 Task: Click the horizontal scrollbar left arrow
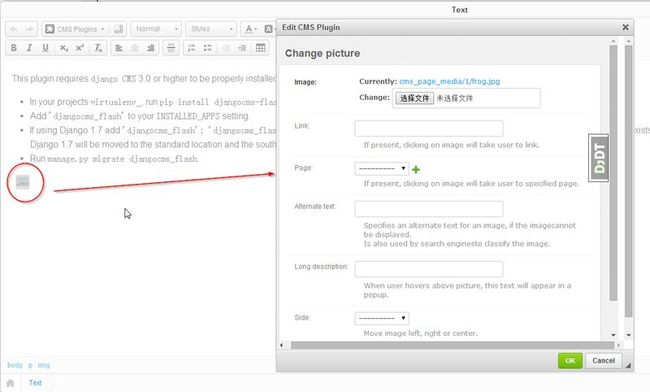coord(281,345)
